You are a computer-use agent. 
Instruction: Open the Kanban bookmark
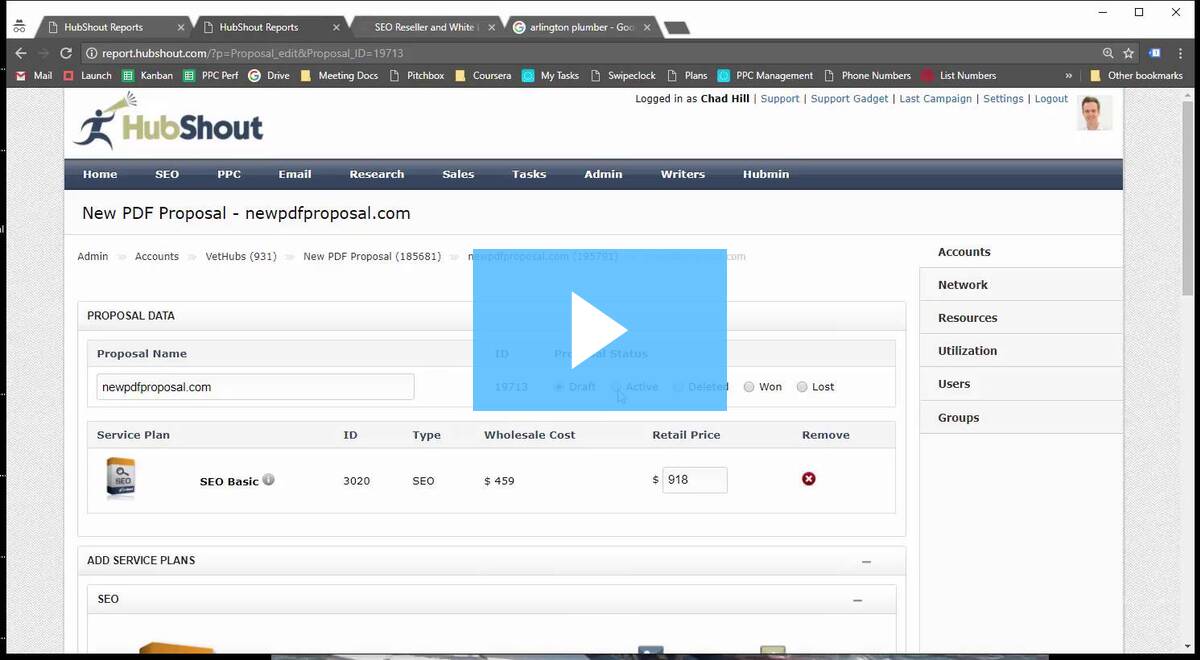(148, 75)
